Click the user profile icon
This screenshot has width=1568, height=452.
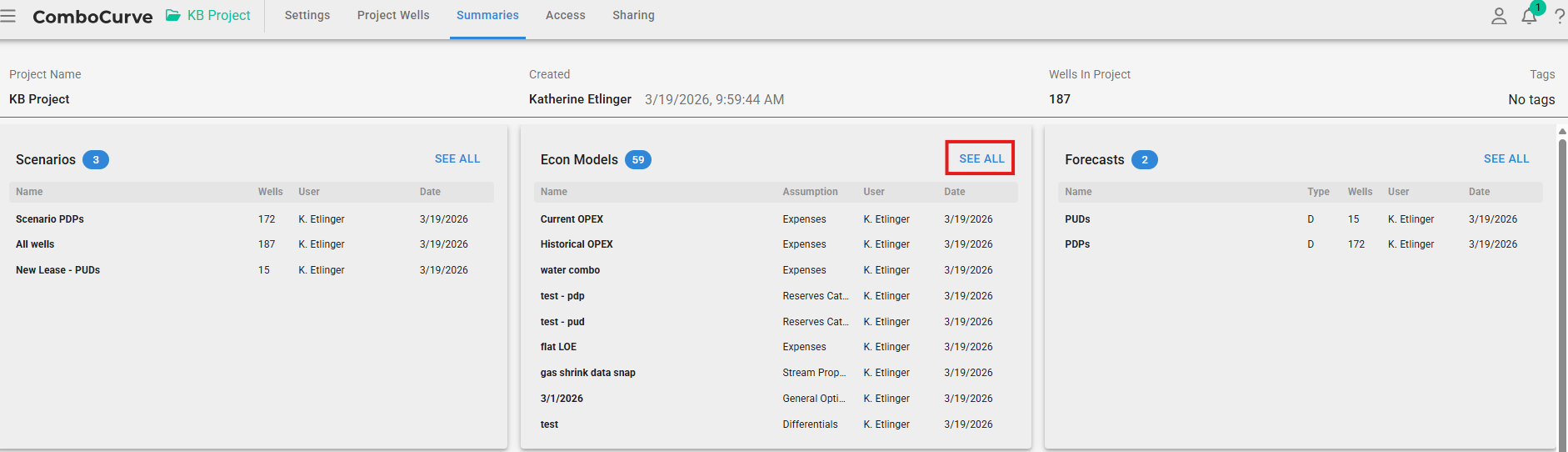(1498, 16)
